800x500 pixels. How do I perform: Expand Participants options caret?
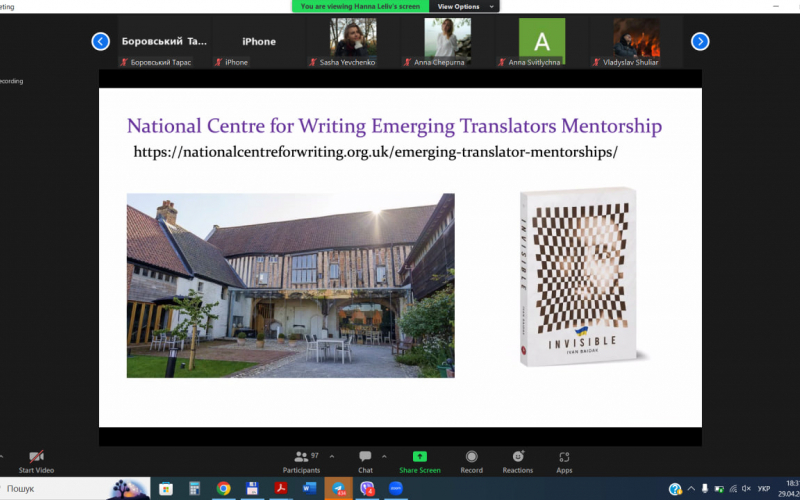click(332, 457)
